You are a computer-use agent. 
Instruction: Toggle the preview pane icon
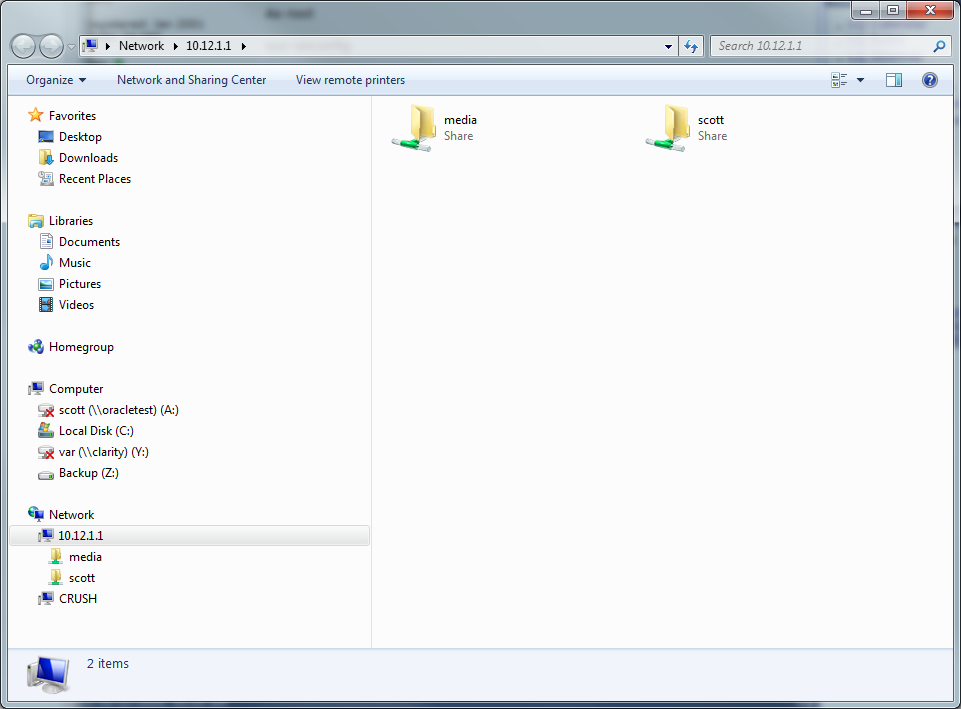tap(893, 80)
